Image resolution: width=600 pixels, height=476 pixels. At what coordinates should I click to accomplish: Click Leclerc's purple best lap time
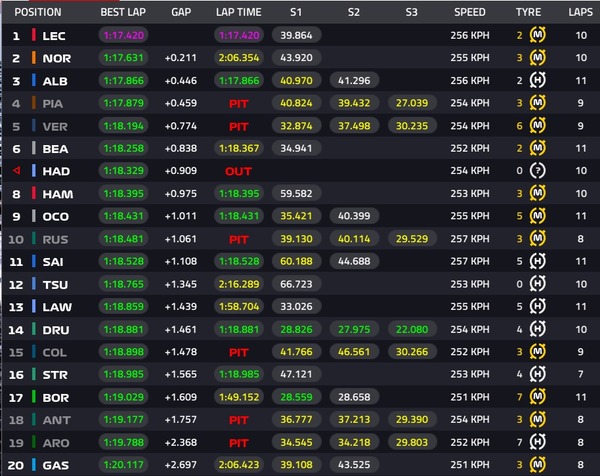(123, 35)
